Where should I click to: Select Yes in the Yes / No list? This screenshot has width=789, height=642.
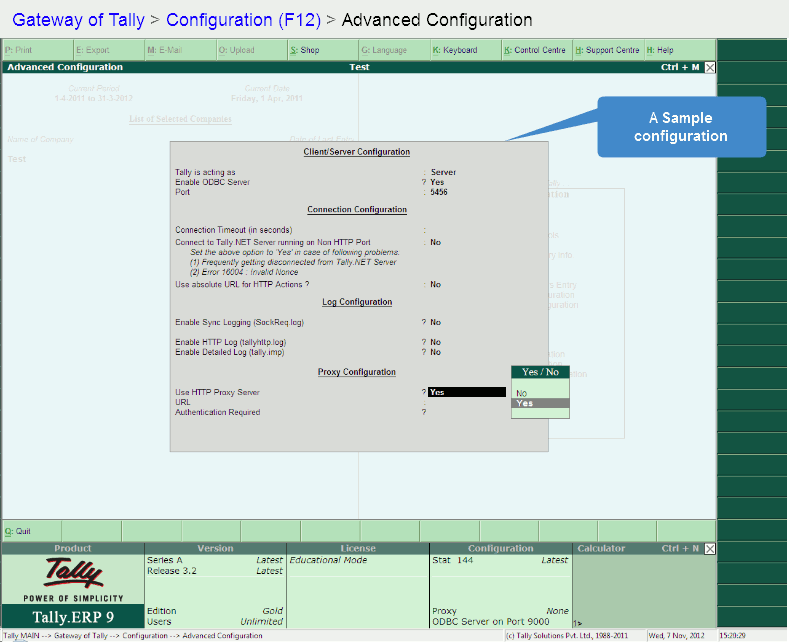click(x=540, y=403)
